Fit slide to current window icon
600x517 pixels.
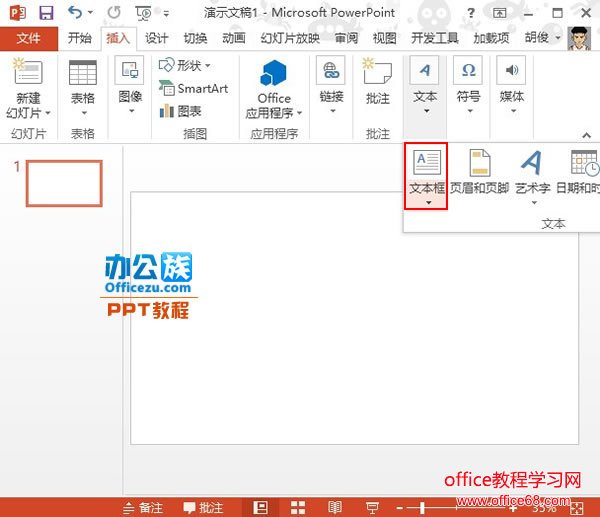click(577, 508)
